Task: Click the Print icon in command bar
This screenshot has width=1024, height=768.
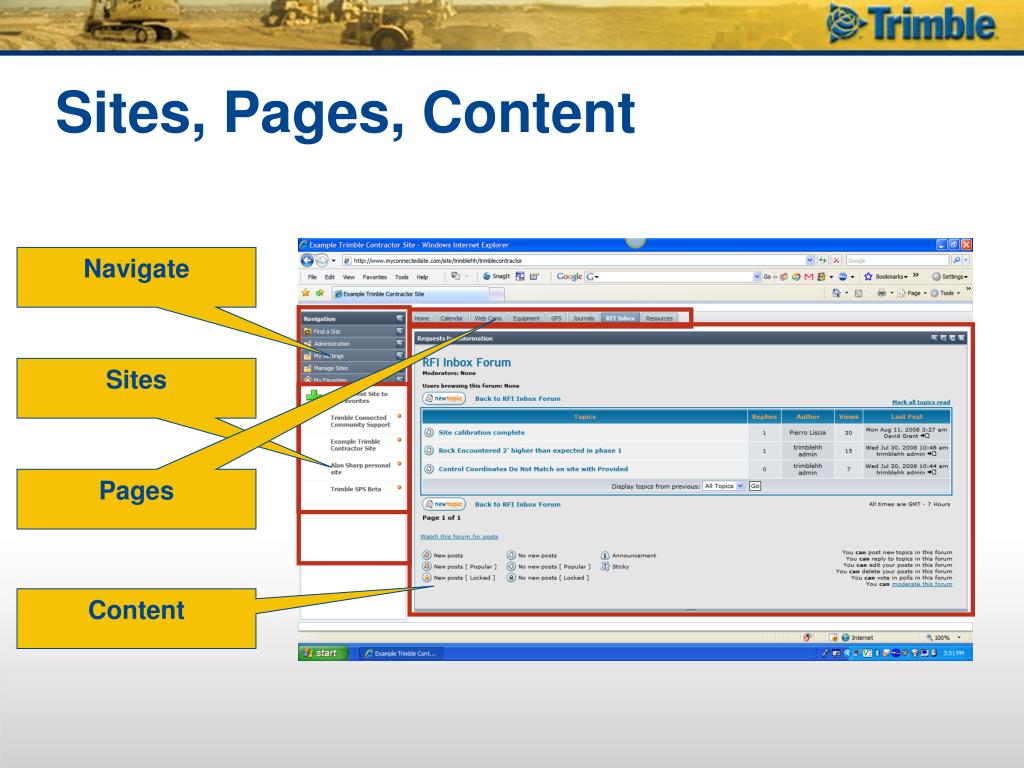Action: pos(881,293)
